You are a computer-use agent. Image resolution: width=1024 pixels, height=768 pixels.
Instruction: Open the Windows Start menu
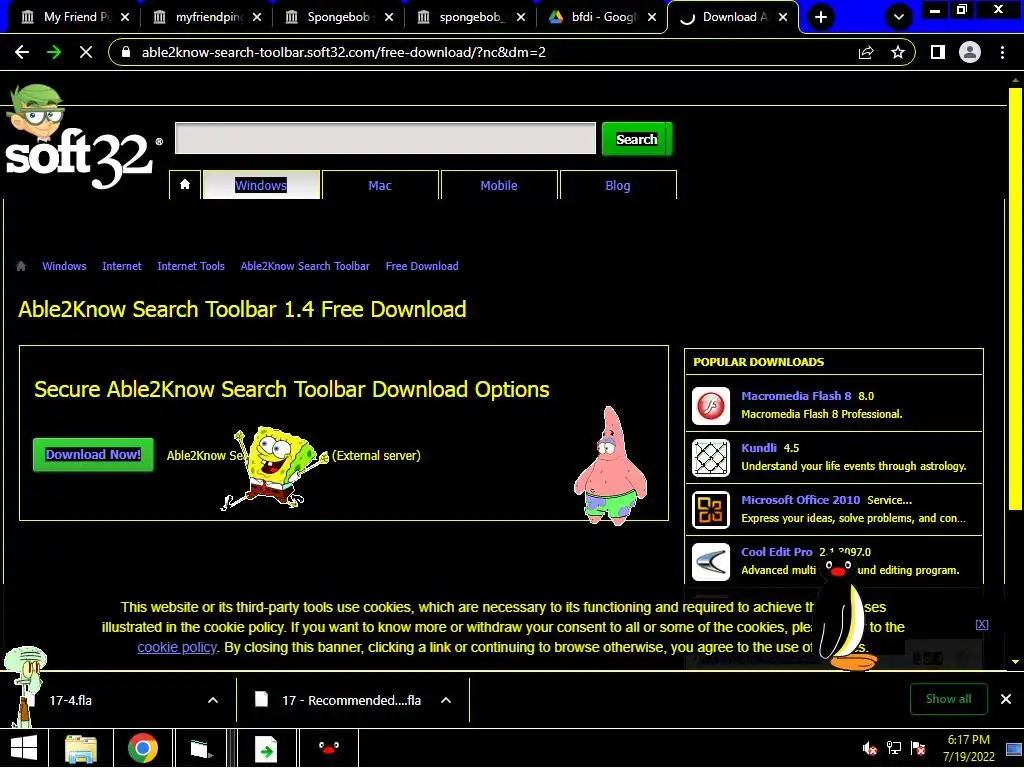(24, 748)
